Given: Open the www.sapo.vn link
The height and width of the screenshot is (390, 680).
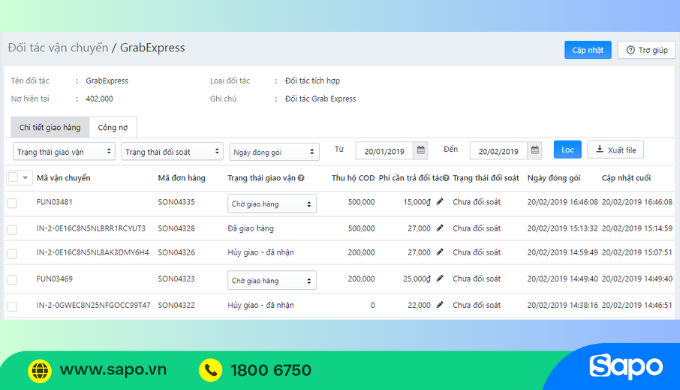Looking at the screenshot, I should click(x=113, y=370).
